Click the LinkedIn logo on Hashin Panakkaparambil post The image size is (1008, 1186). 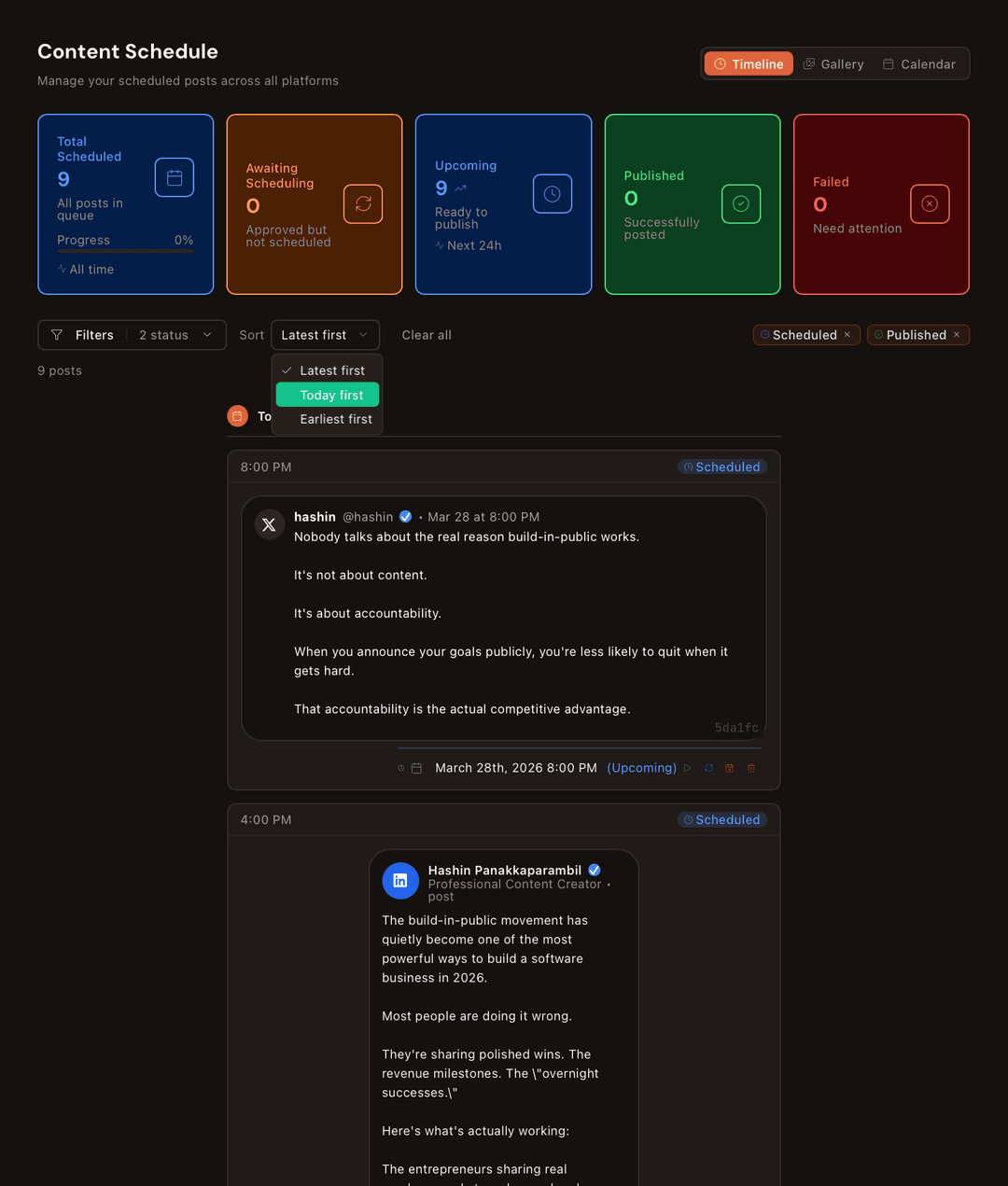tap(400, 880)
